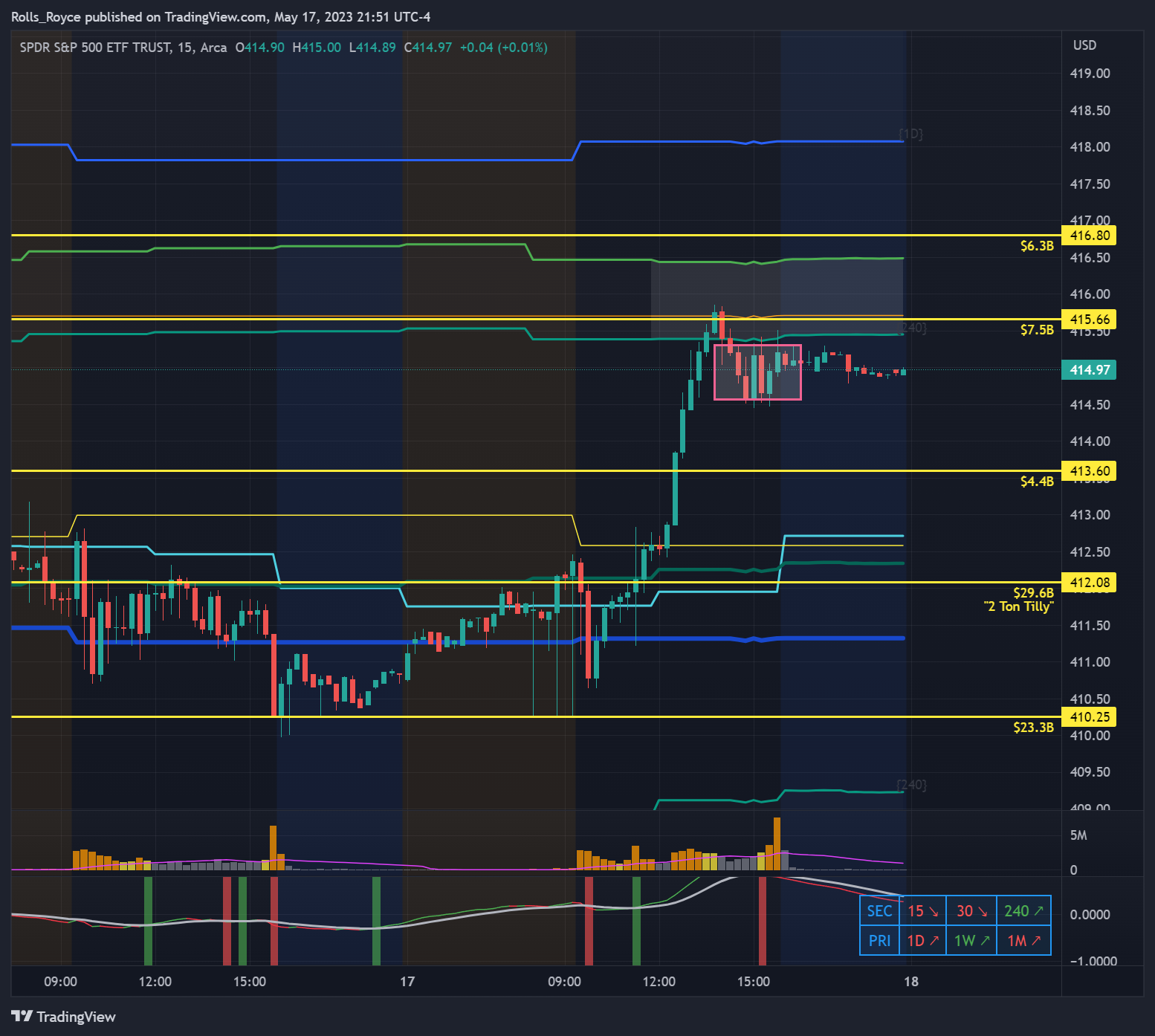Click the date label 18 on time axis
The height and width of the screenshot is (1036, 1155).
pyautogui.click(x=911, y=982)
